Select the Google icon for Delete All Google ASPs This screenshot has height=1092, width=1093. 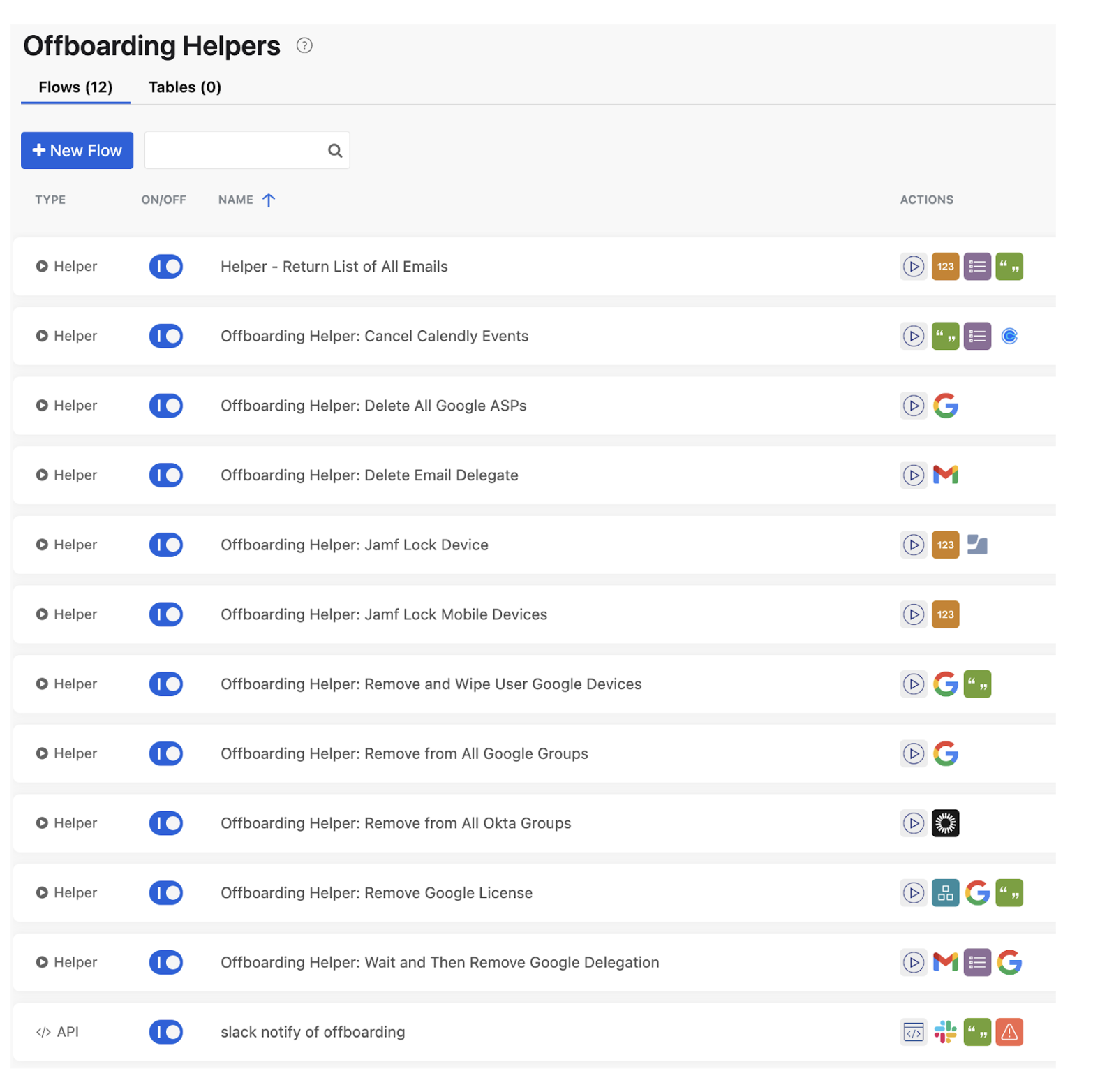coord(946,406)
